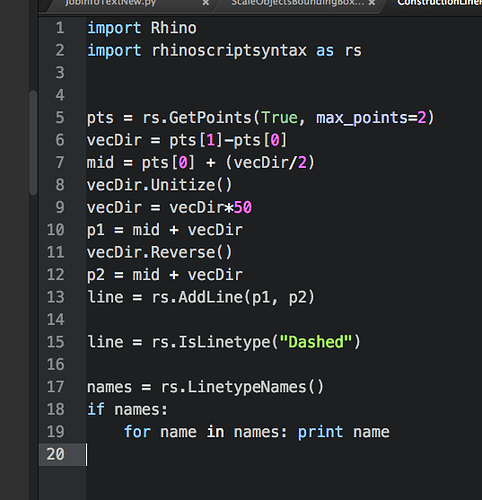This screenshot has height=500, width=482.
Task: Click on the word 'rhinoscriptsyntax'
Action: tap(229, 51)
